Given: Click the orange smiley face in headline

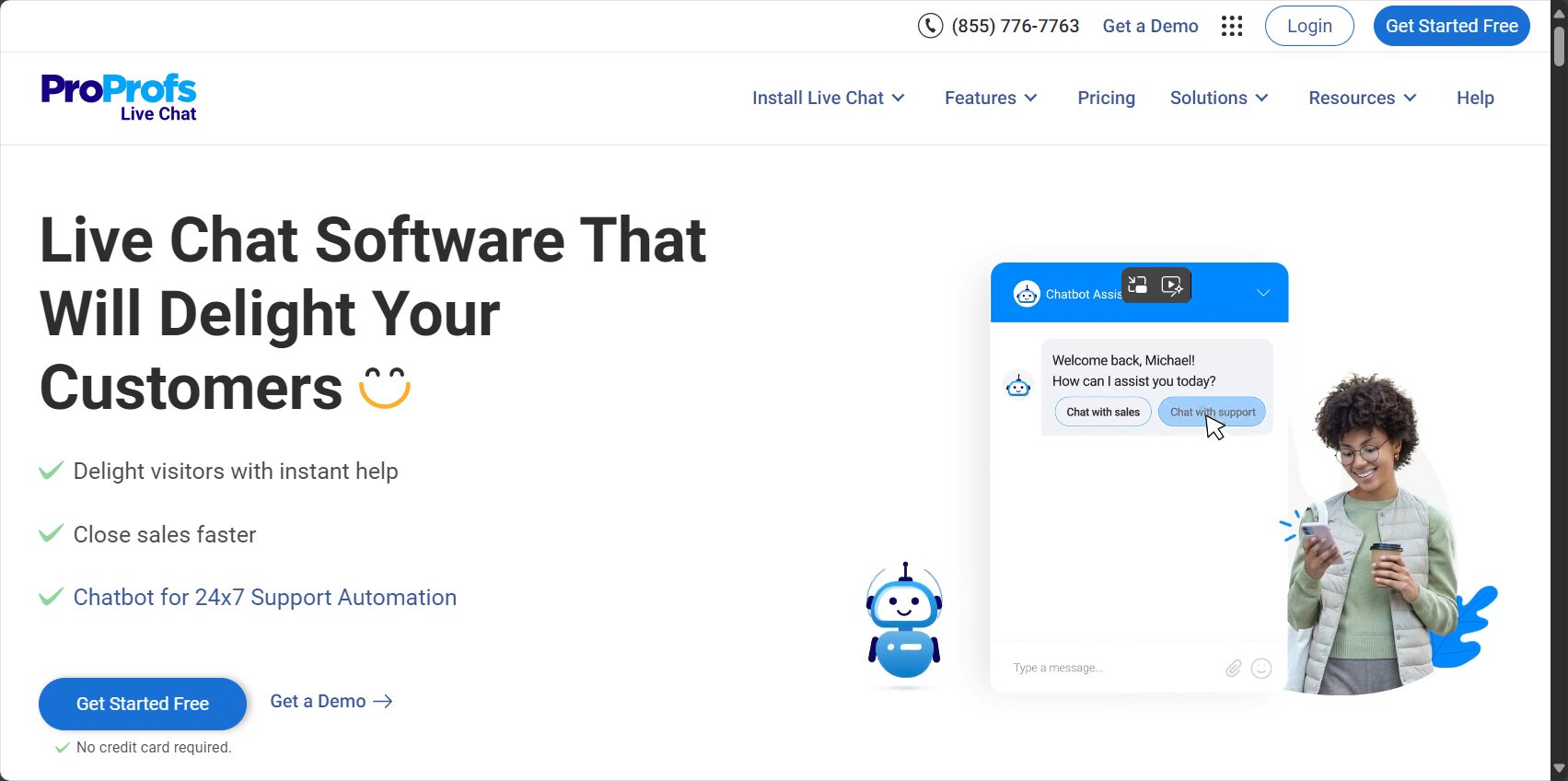Looking at the screenshot, I should [x=384, y=387].
